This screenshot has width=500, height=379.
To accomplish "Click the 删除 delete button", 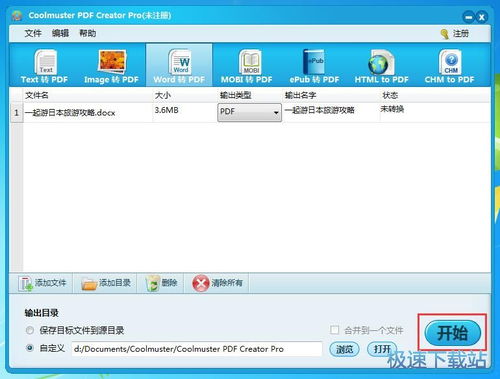I will click(x=161, y=283).
